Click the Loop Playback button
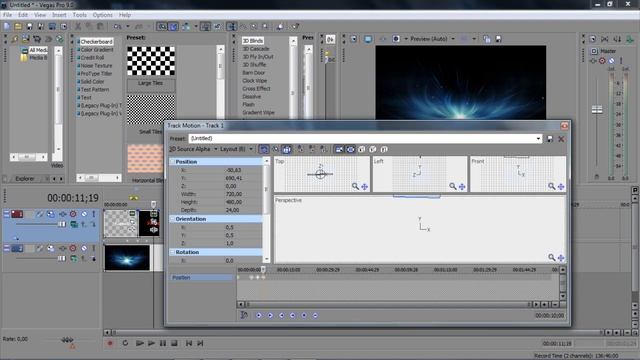 pyautogui.click(x=125, y=343)
